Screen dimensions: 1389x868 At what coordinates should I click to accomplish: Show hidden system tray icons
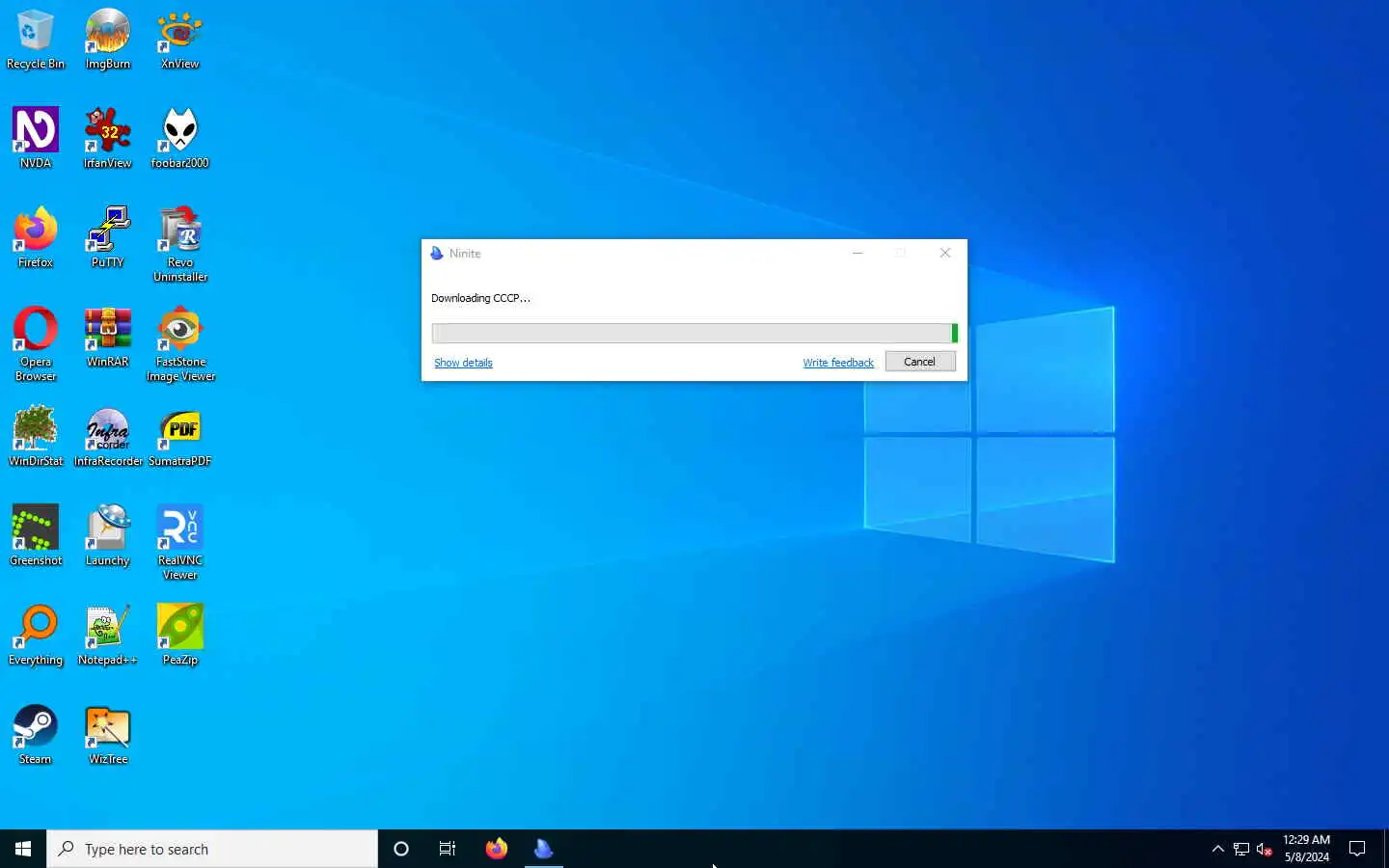[x=1217, y=849]
